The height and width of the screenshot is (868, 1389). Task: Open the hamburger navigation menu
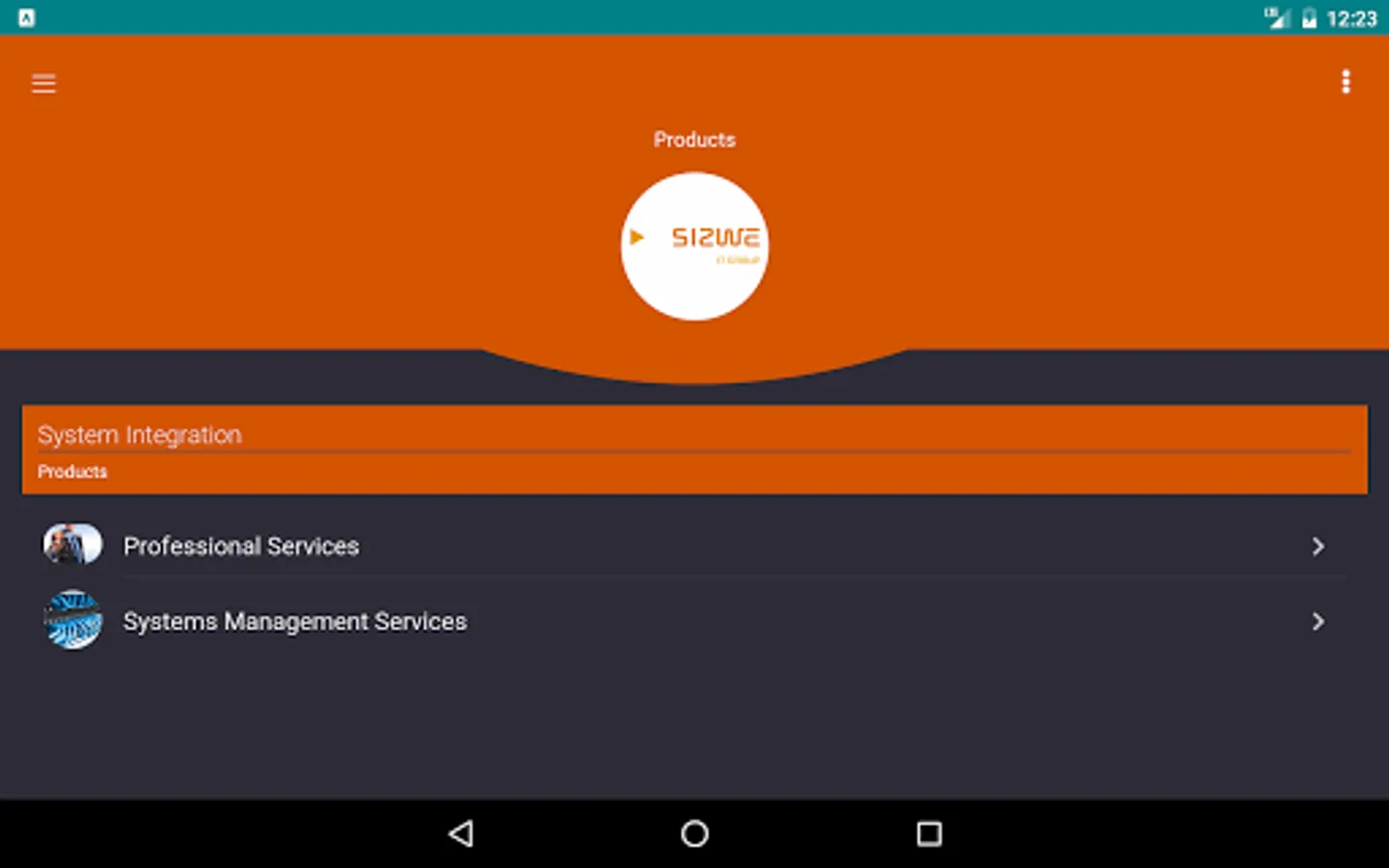(x=43, y=84)
